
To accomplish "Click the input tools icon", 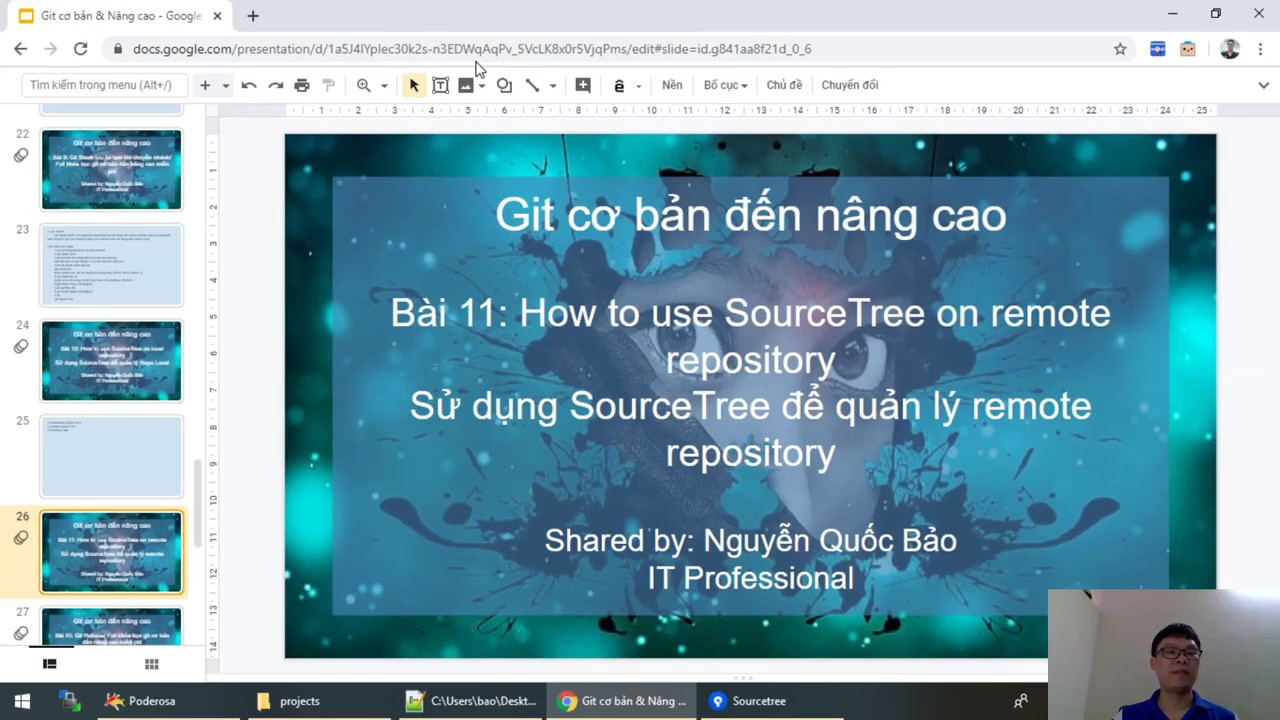I will click(619, 85).
